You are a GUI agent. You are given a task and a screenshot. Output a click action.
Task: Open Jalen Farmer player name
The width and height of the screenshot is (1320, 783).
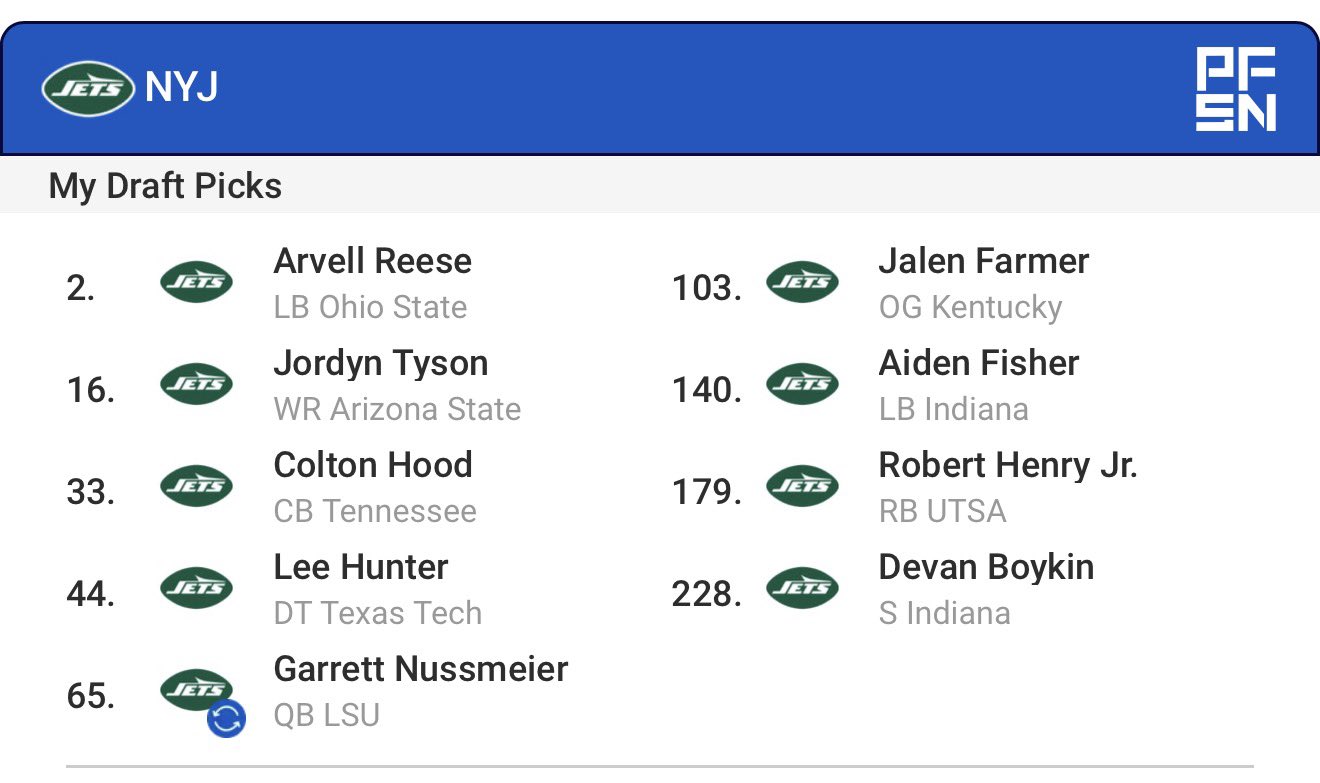[x=984, y=261]
